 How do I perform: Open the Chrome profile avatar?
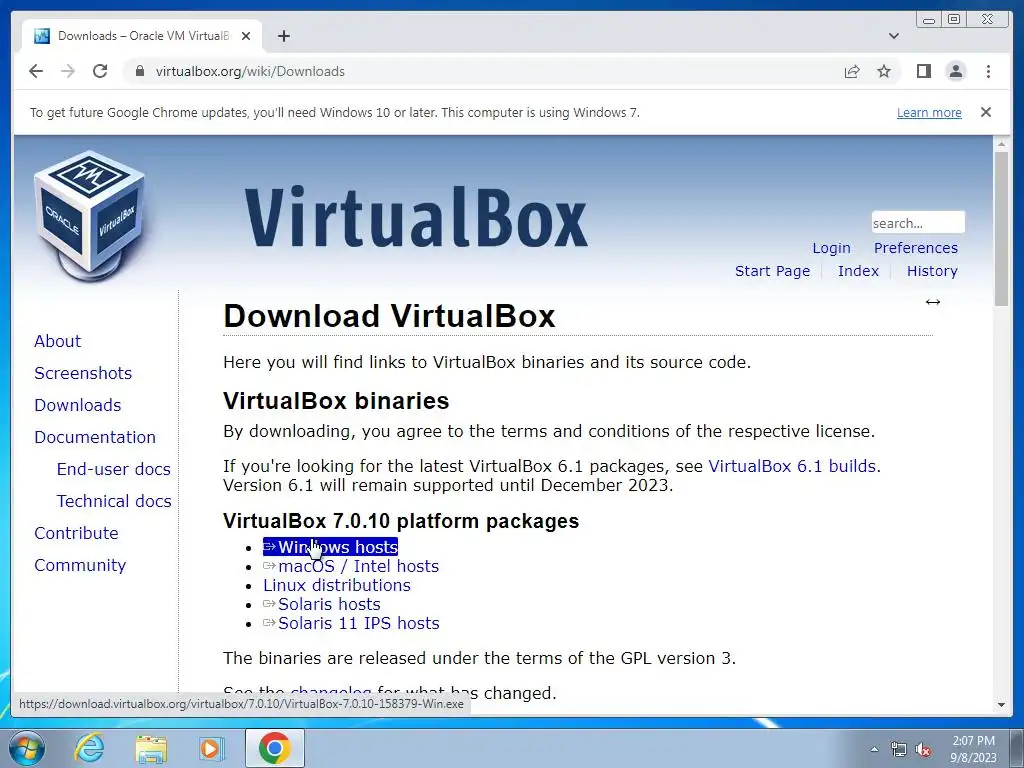[955, 71]
